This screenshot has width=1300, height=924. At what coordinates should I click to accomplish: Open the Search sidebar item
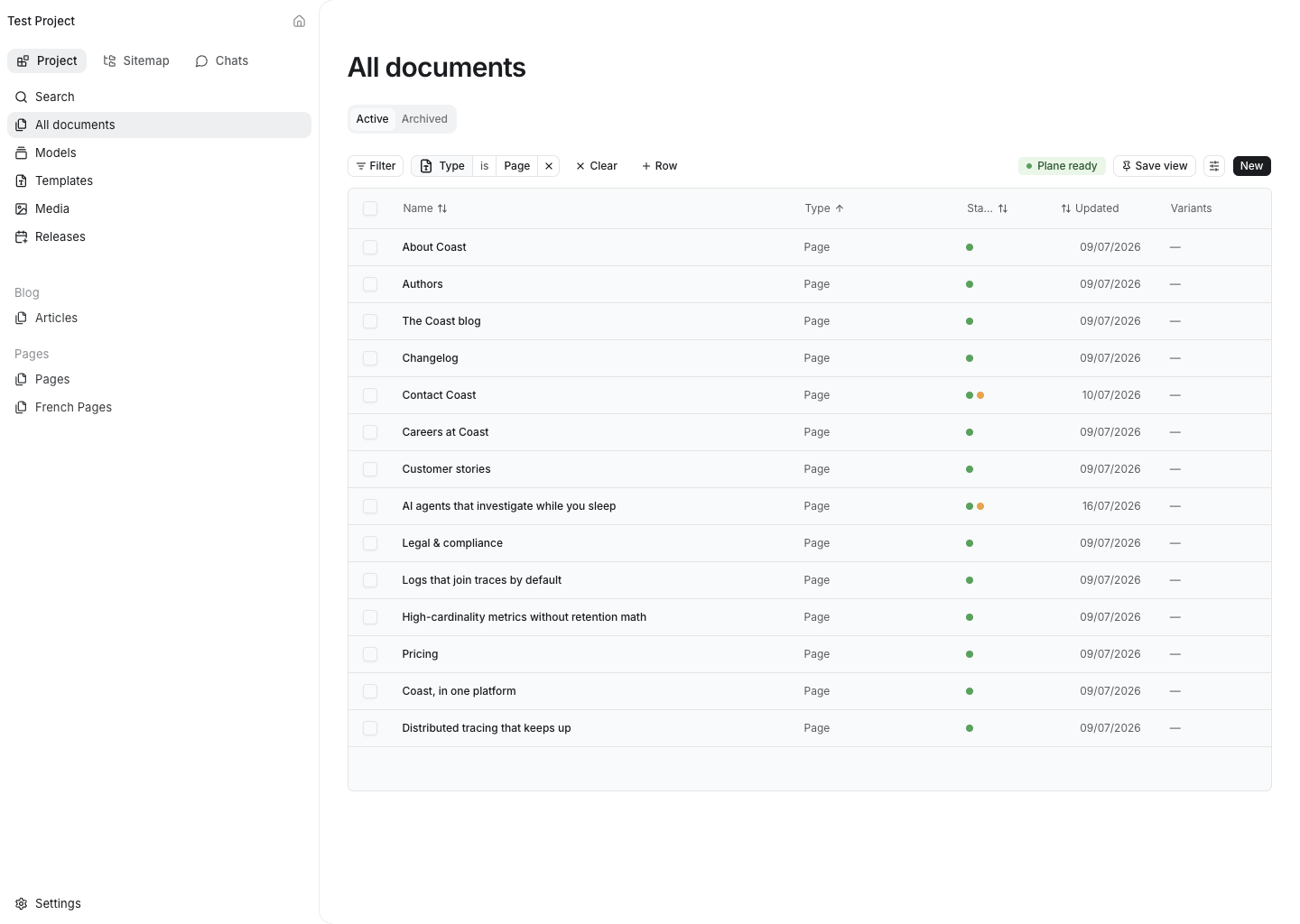point(159,97)
